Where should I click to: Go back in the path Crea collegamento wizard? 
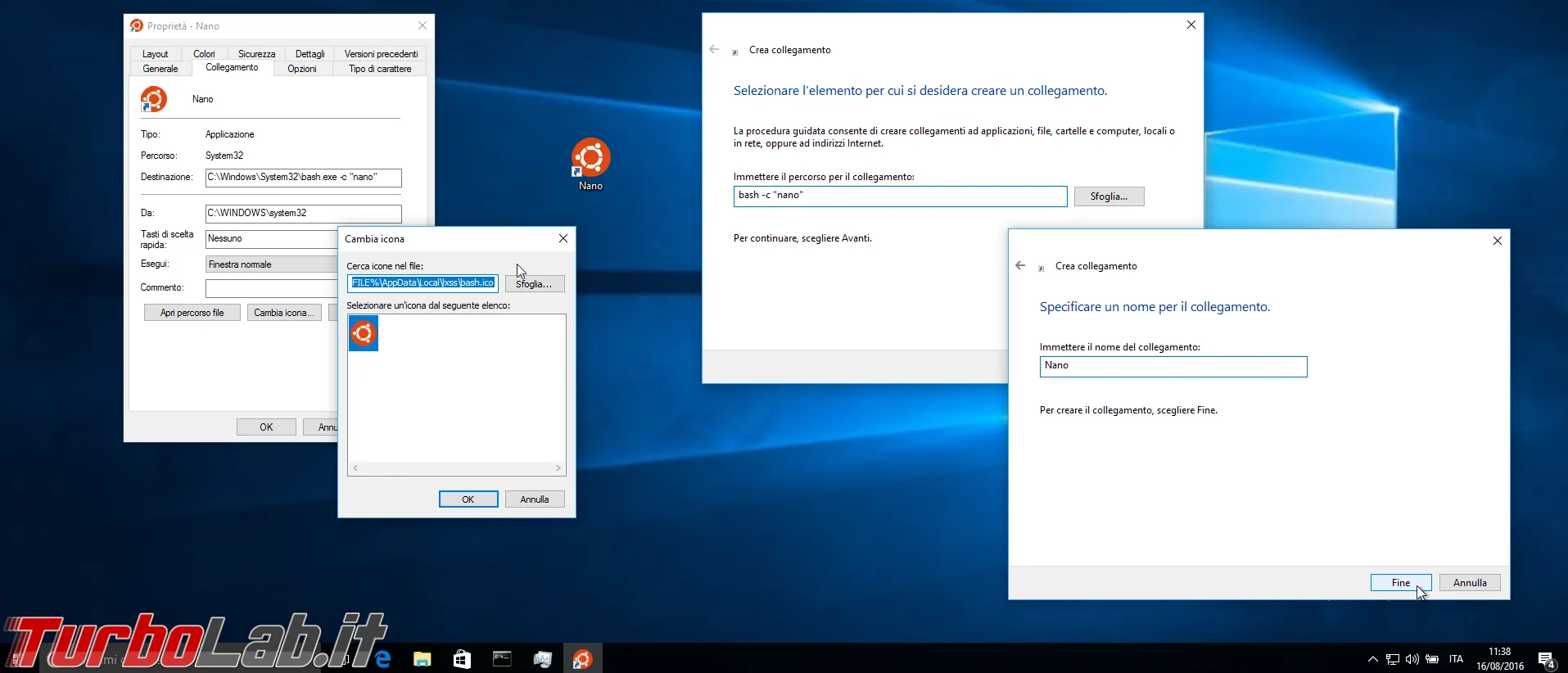[714, 50]
